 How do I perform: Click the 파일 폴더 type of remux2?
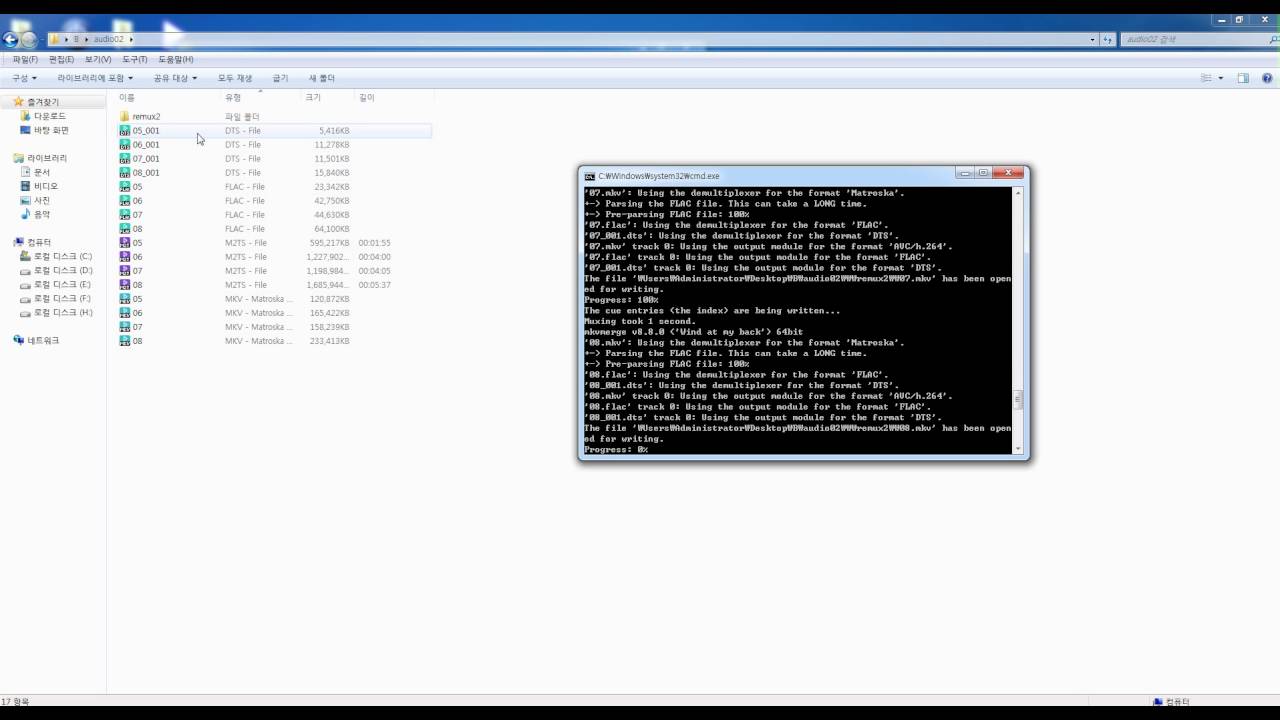[242, 117]
